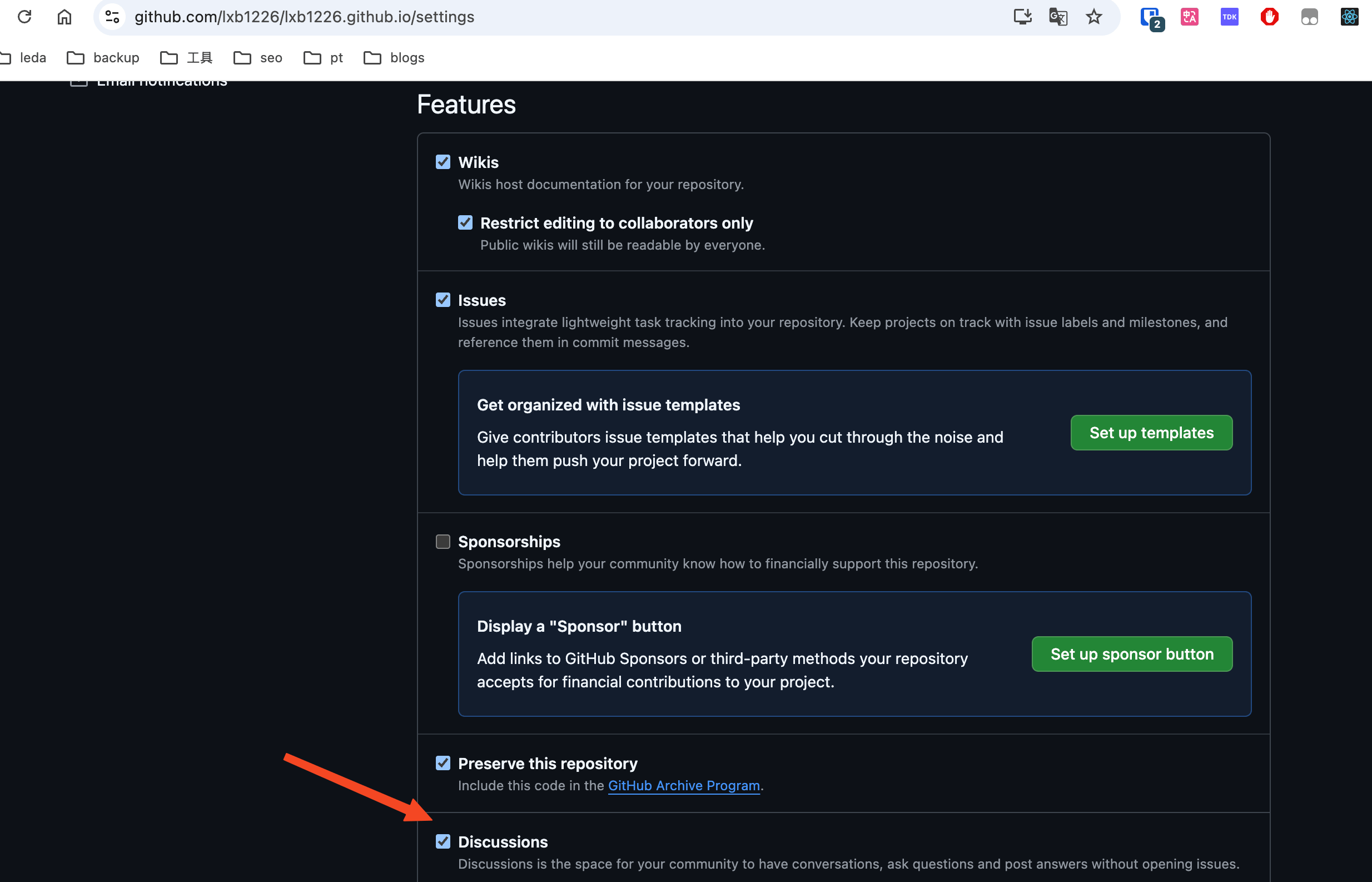Toggle Restrict editing to collaborators only
This screenshot has width=1372, height=882.
point(465,223)
